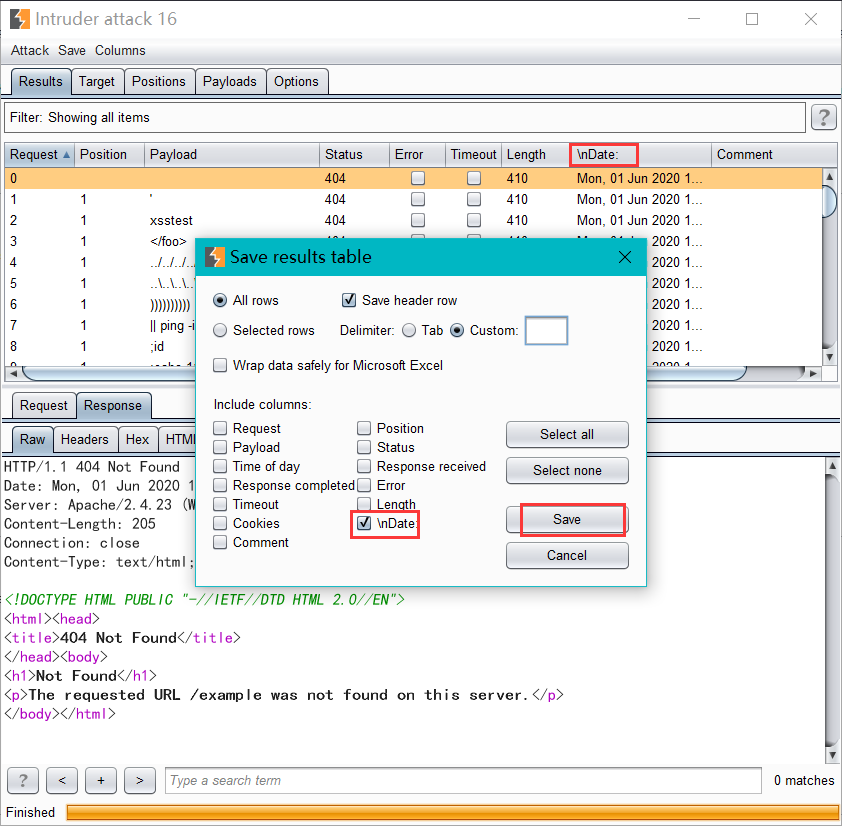Image resolution: width=842 pixels, height=826 pixels.
Task: Switch to the Target tab
Action: tap(97, 82)
